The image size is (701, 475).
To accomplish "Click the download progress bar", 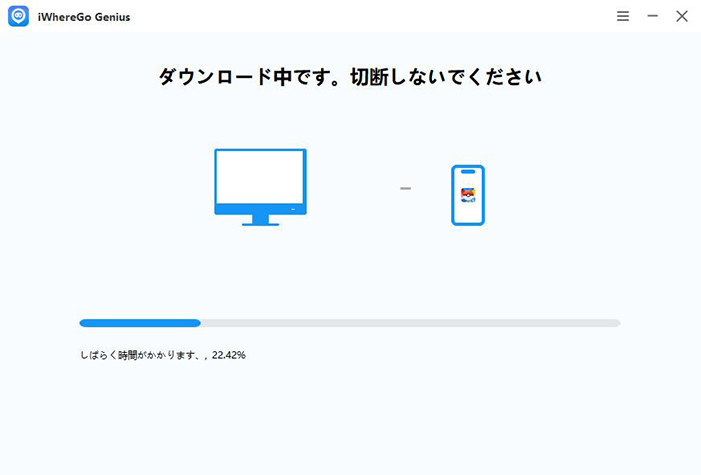I will pos(350,323).
